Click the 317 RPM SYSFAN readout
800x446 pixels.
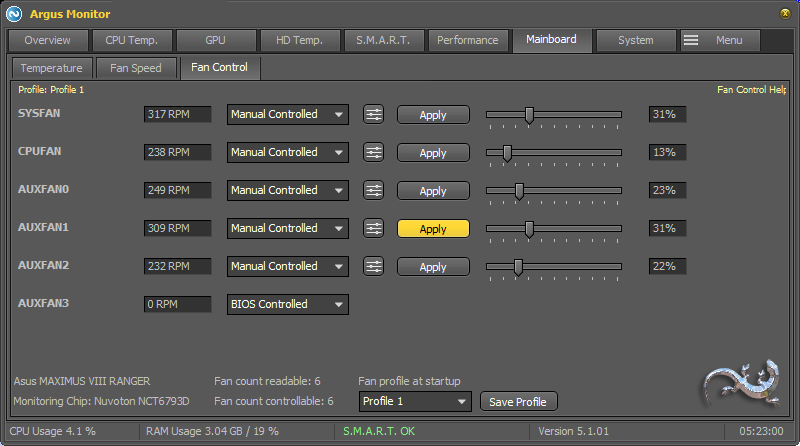(x=178, y=114)
